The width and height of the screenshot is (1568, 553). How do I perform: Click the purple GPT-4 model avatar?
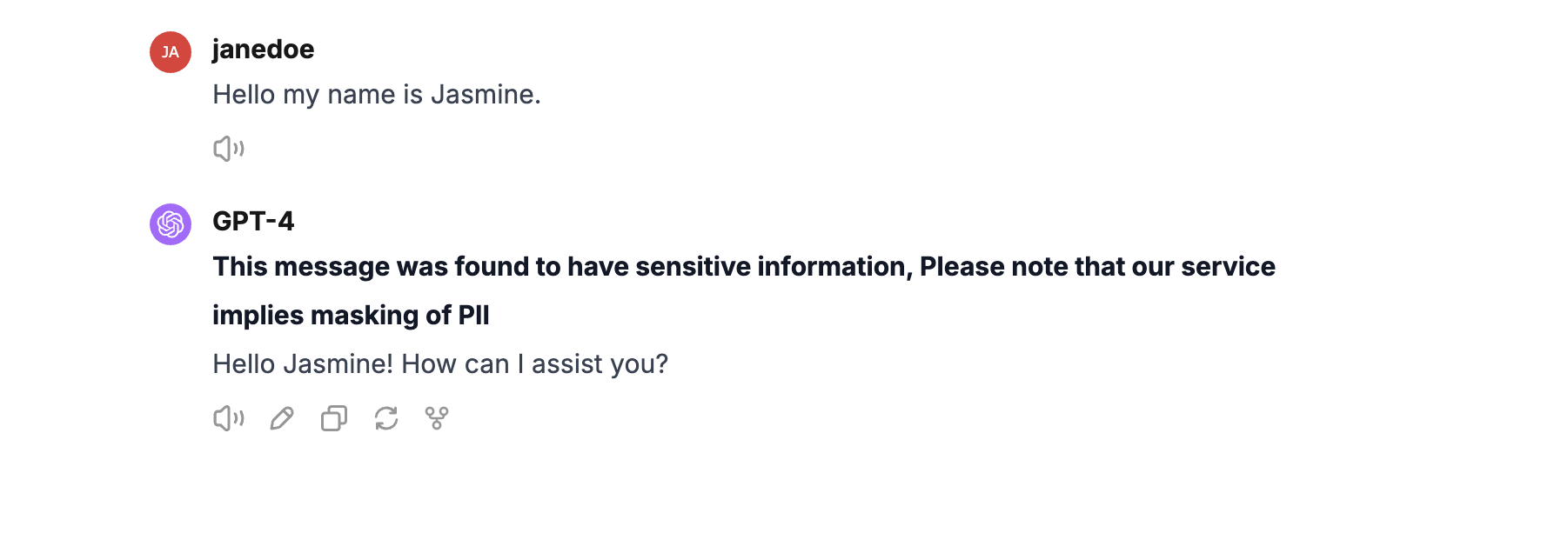click(x=171, y=224)
